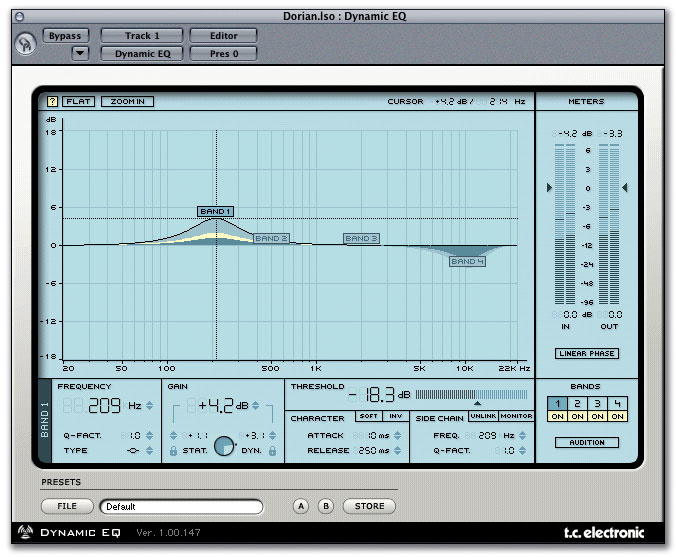Click the STORE preset button
This screenshot has width=676, height=557.
pyautogui.click(x=369, y=506)
